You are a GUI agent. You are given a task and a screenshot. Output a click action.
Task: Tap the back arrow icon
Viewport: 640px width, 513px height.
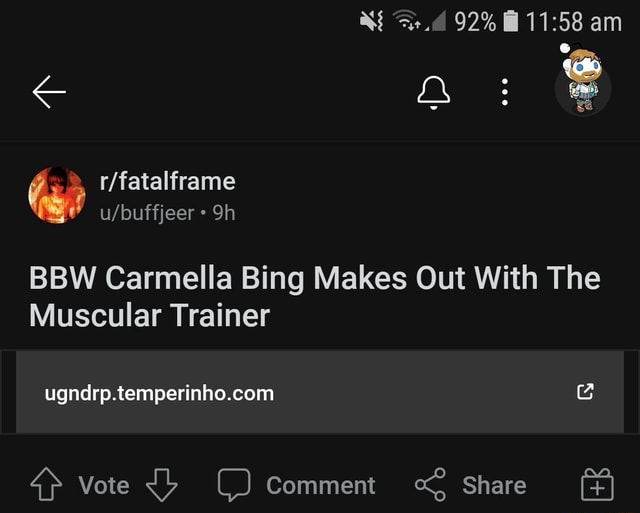tap(49, 92)
